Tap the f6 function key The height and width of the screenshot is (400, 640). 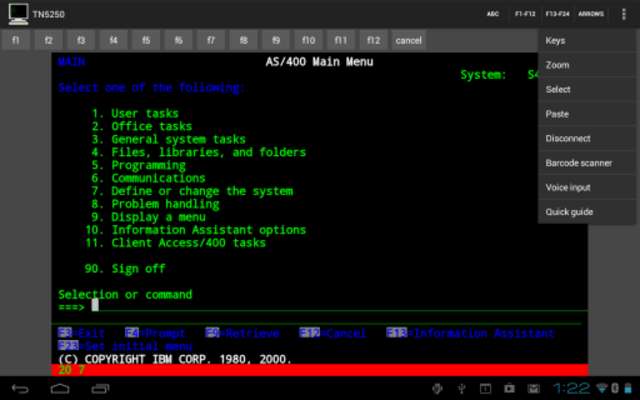pyautogui.click(x=178, y=40)
